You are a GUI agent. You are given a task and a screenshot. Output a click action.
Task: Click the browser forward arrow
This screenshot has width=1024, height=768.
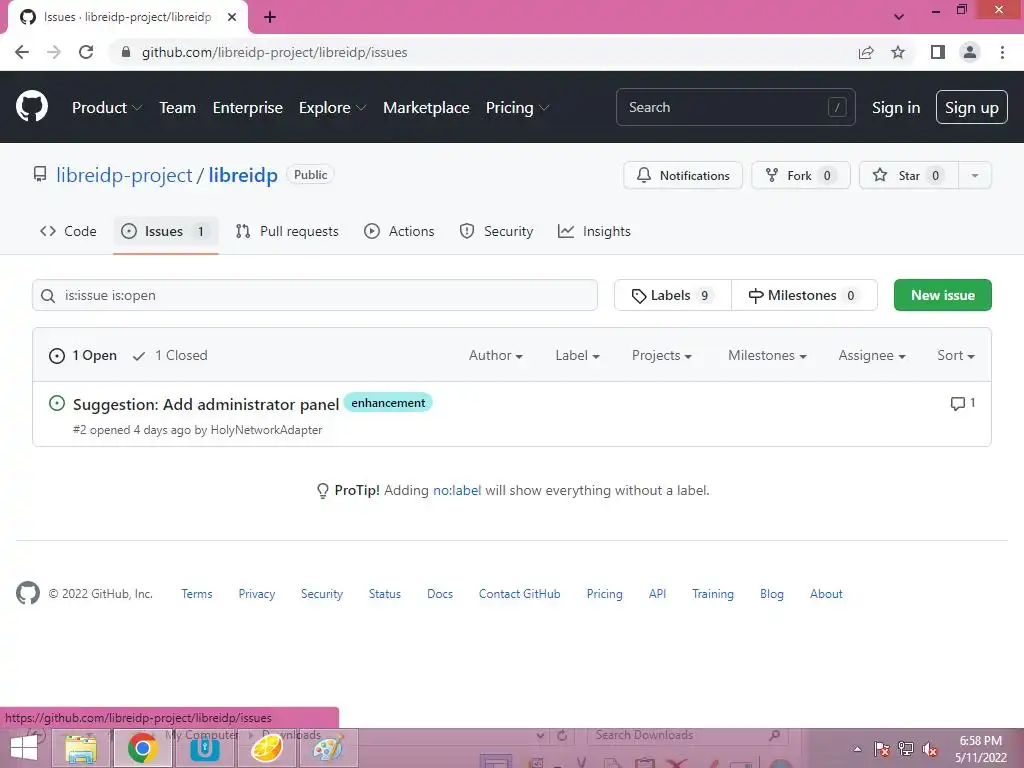click(x=54, y=52)
